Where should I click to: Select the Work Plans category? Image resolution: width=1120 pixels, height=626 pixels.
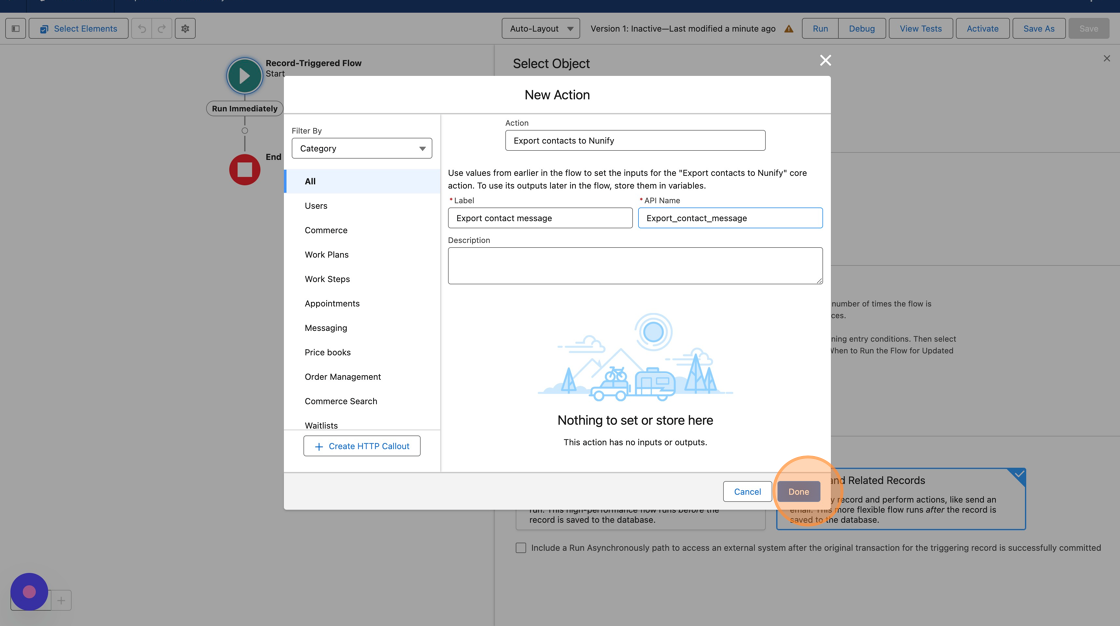[362, 254]
